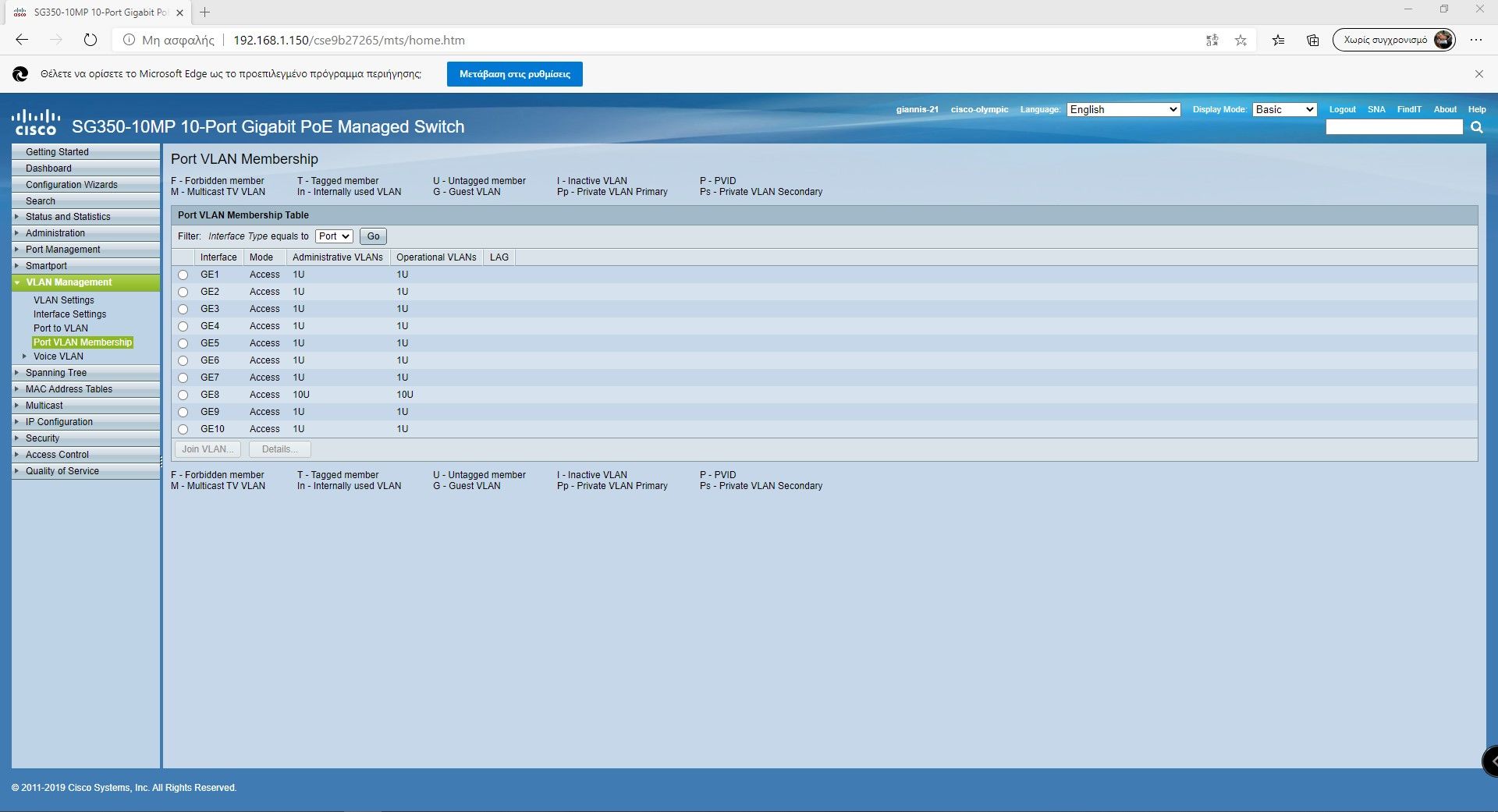Expand the MAC Address Tables menu
Viewport: 1498px width, 812px height.
coord(86,389)
